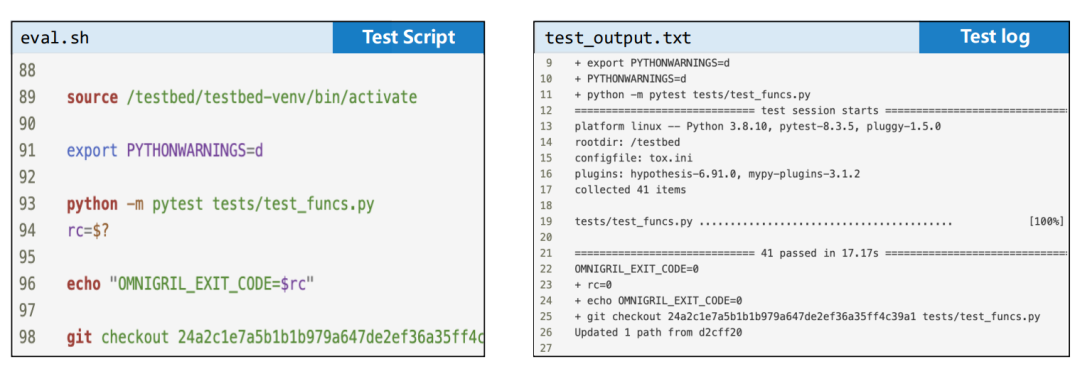Click the 'collected 41 items' log line
The height and width of the screenshot is (379, 1080).
click(x=630, y=190)
